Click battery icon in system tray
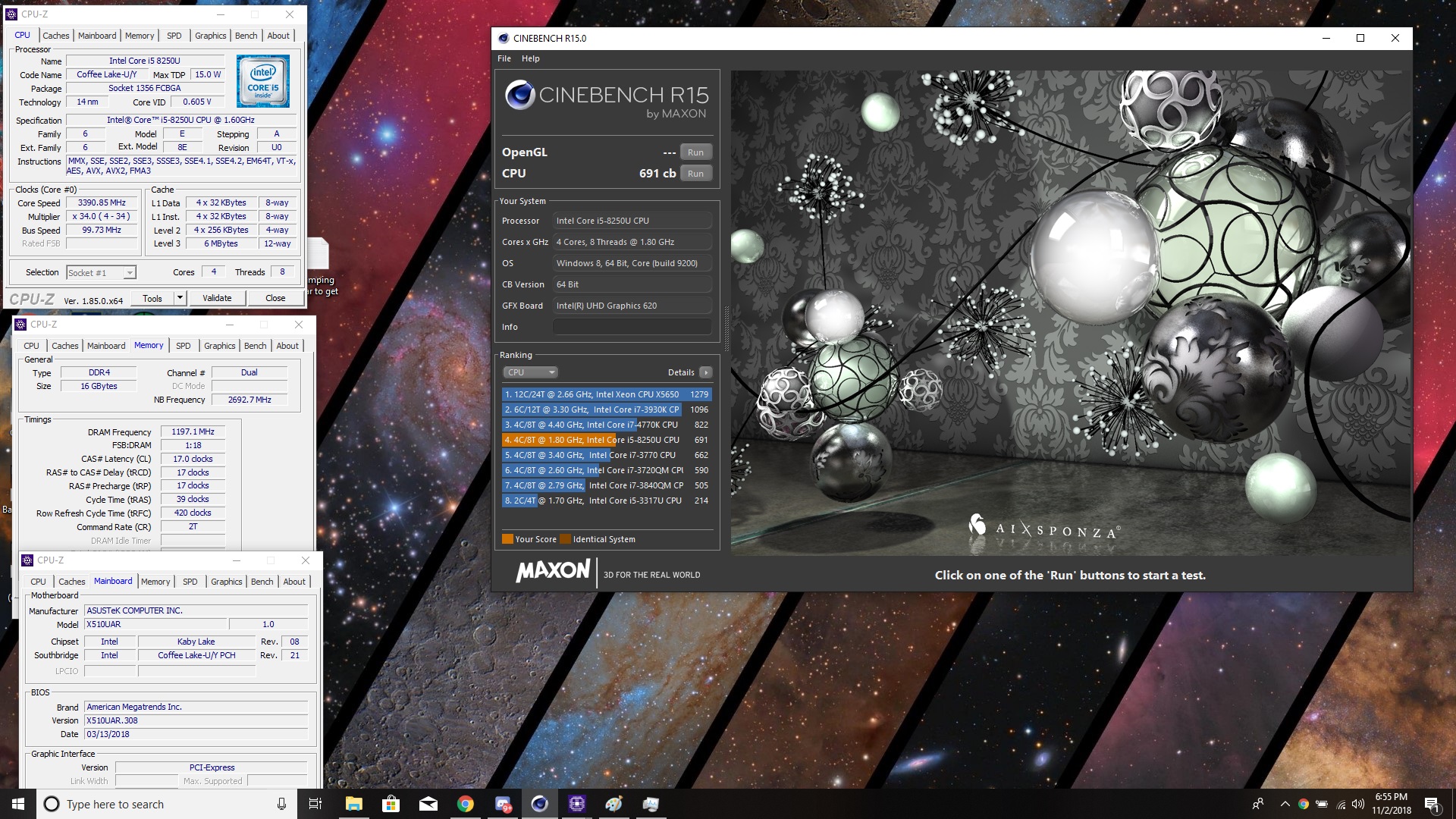1456x819 pixels. [x=1322, y=804]
